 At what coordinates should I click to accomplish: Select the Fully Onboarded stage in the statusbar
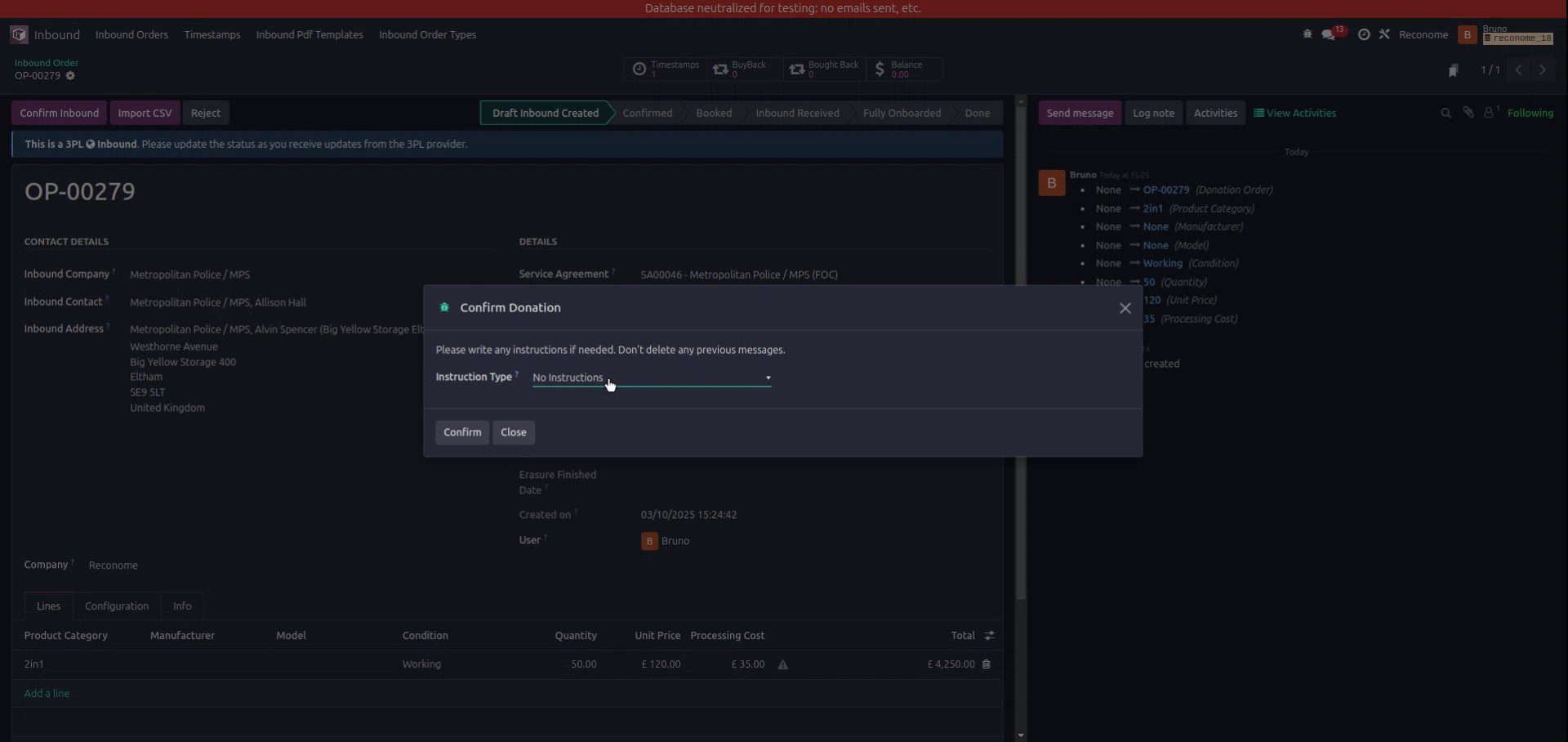(x=902, y=113)
